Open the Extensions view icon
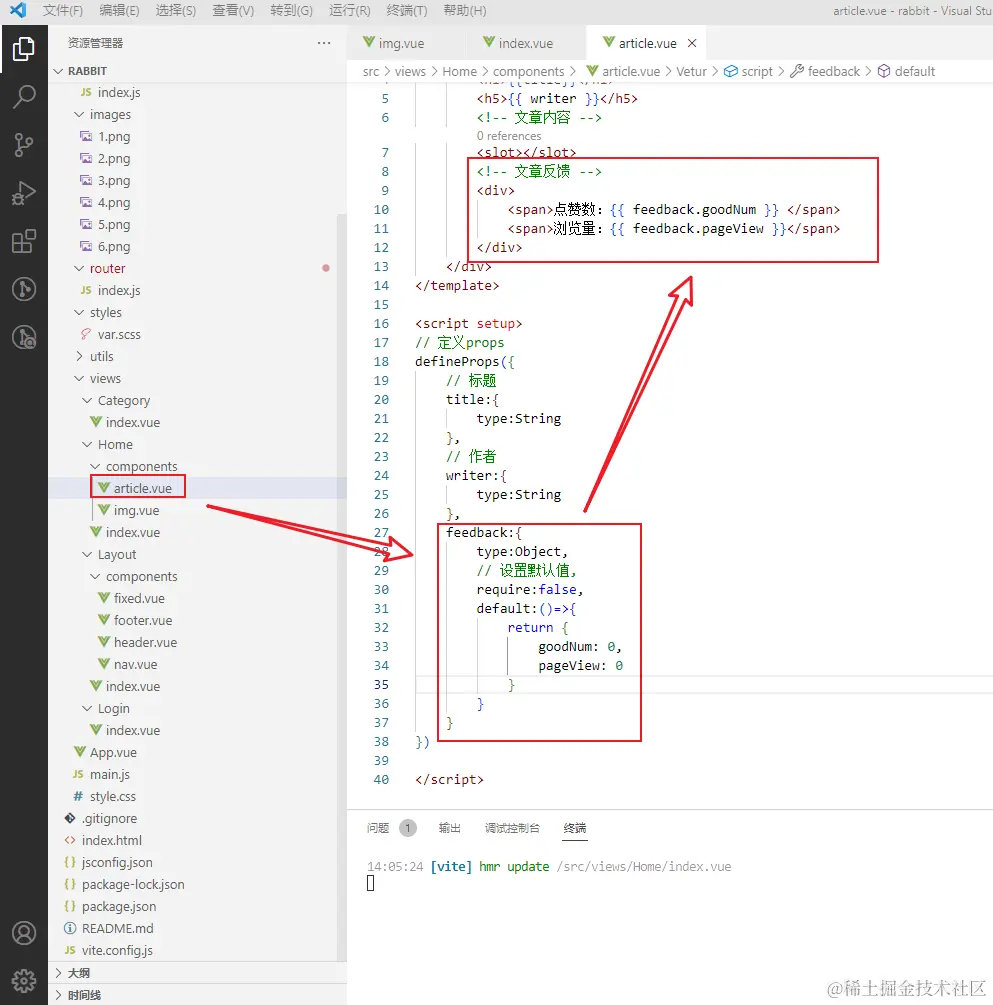Viewport: 993px width, 1005px height. pos(24,241)
